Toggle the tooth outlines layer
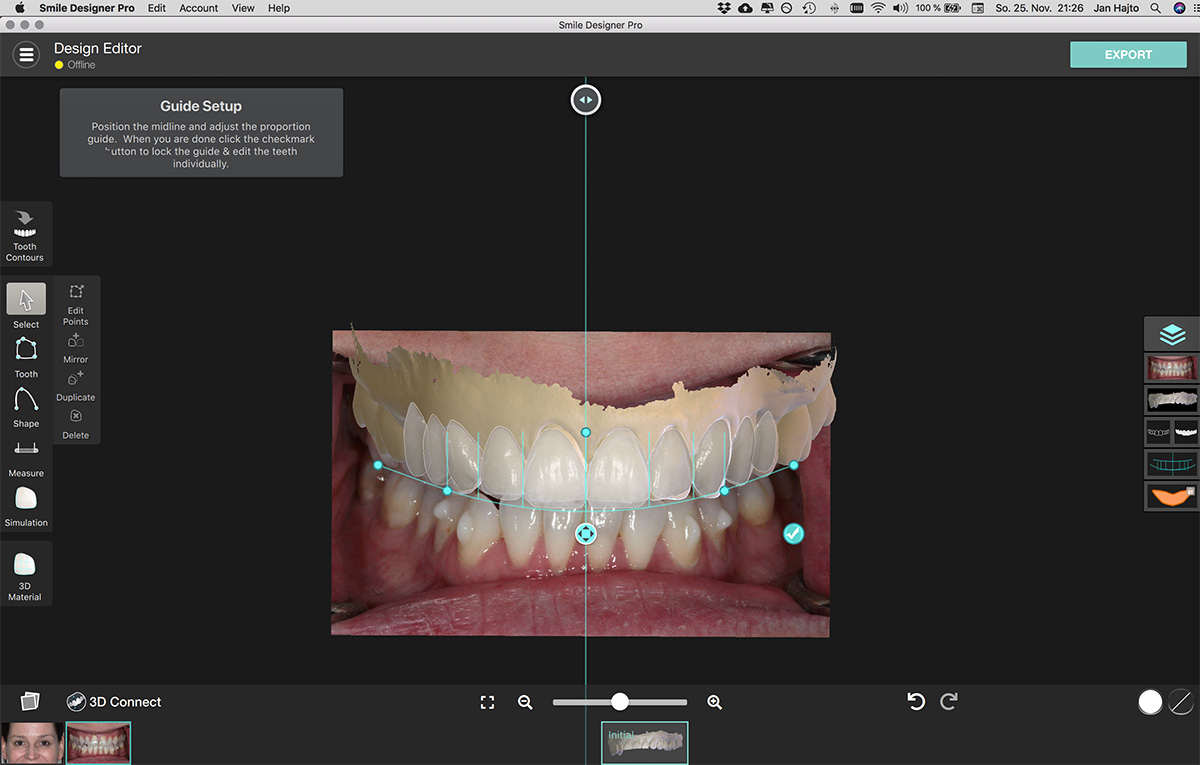The width and height of the screenshot is (1200, 765). point(1158,432)
